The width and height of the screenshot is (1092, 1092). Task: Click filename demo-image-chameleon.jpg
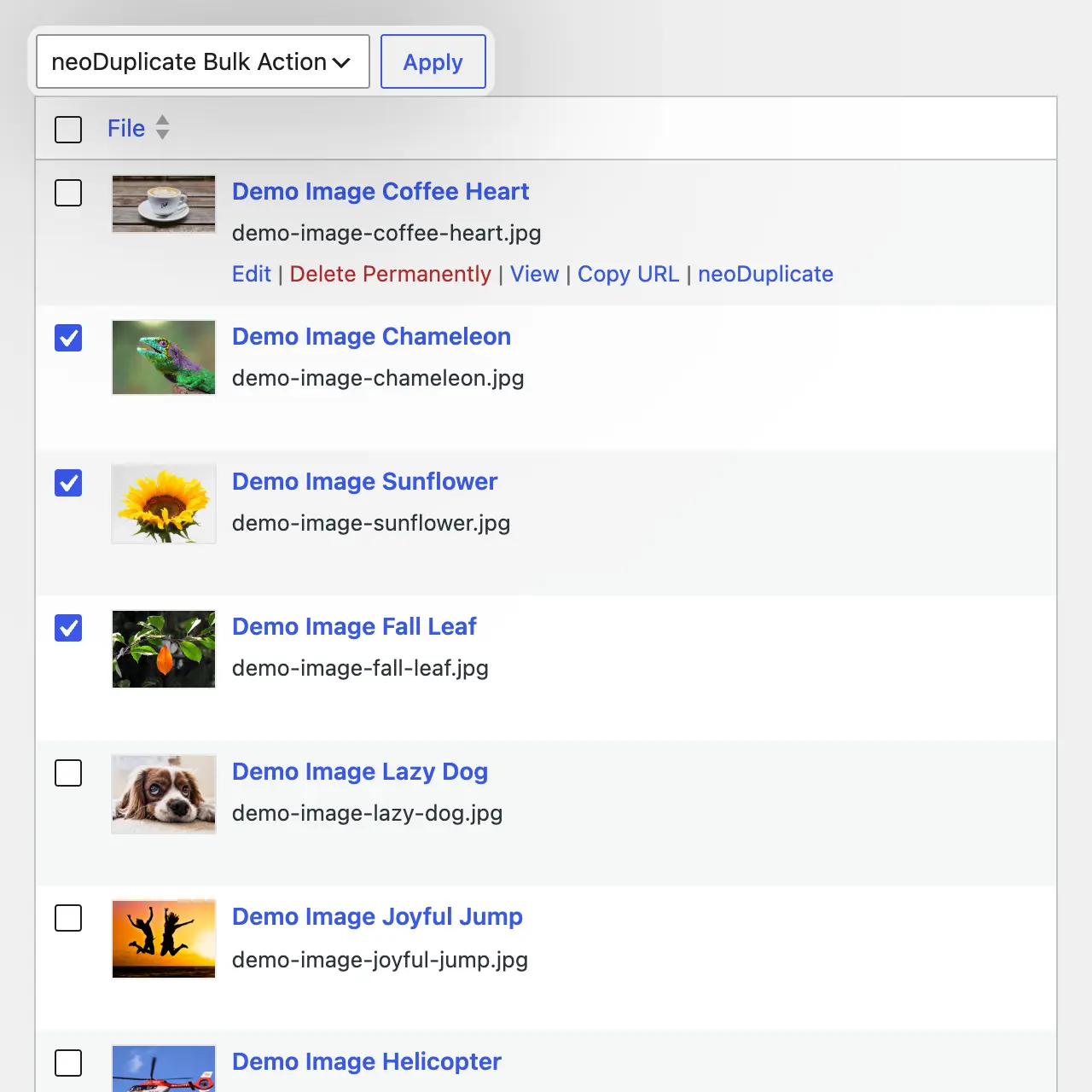[378, 378]
